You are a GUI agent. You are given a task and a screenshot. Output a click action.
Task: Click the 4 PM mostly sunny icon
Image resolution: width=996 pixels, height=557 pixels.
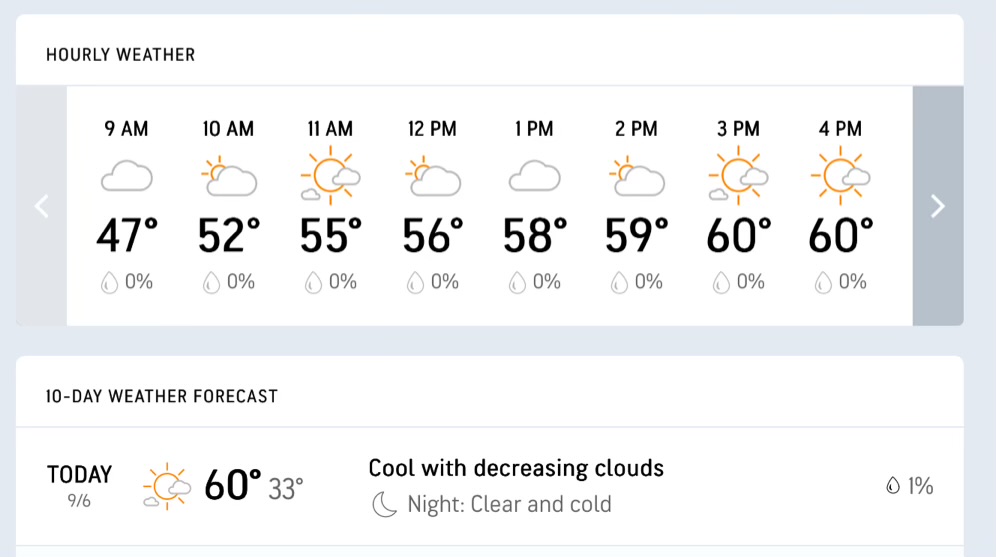840,175
